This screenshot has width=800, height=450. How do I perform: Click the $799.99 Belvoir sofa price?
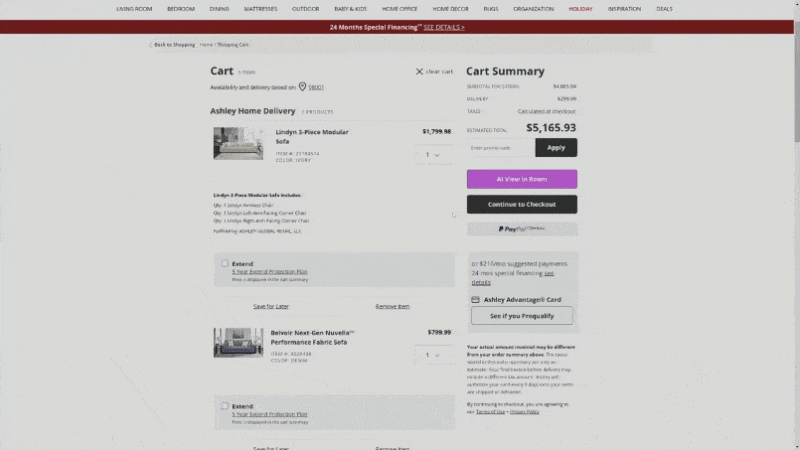coord(439,332)
